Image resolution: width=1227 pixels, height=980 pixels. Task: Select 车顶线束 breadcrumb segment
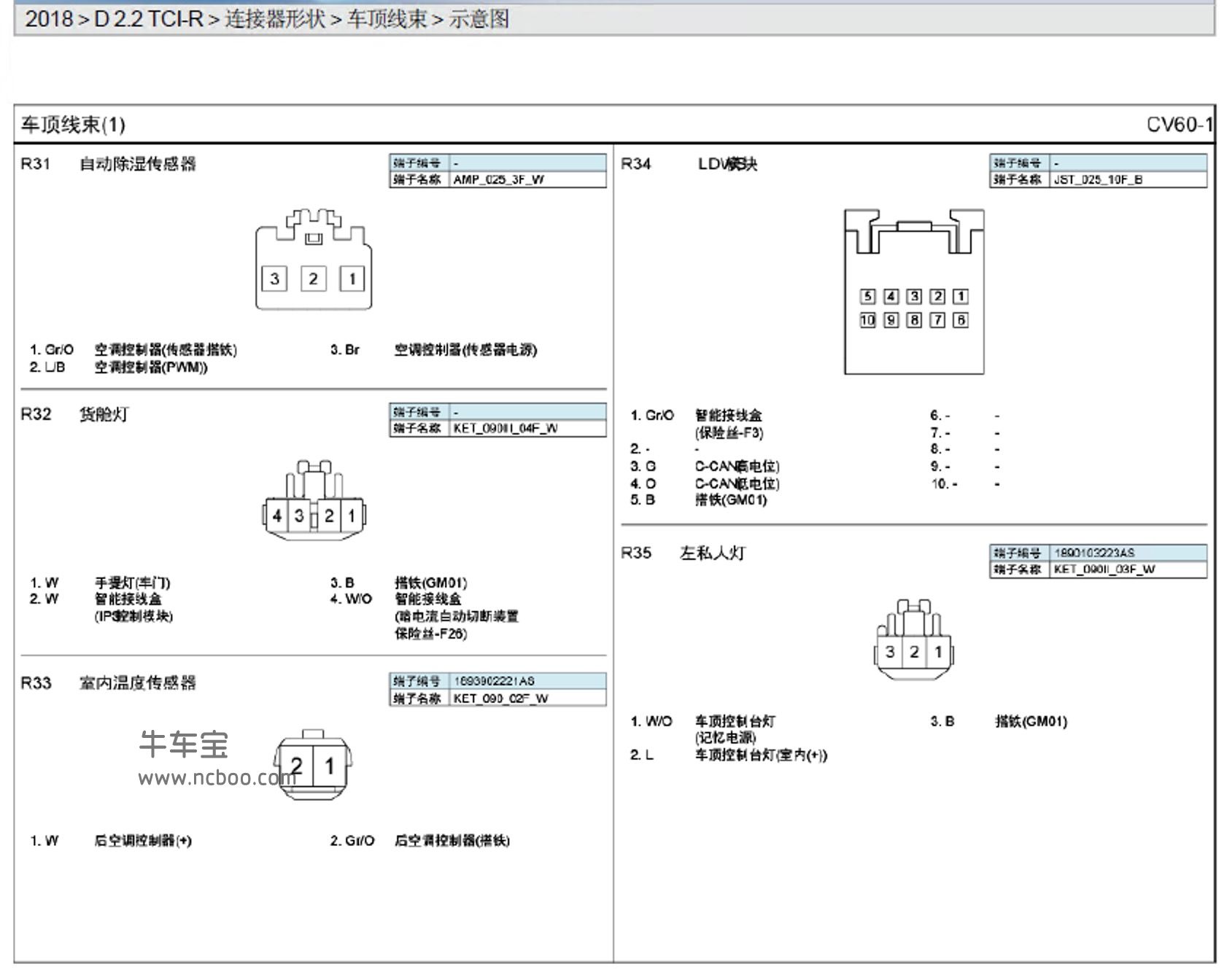[x=387, y=18]
